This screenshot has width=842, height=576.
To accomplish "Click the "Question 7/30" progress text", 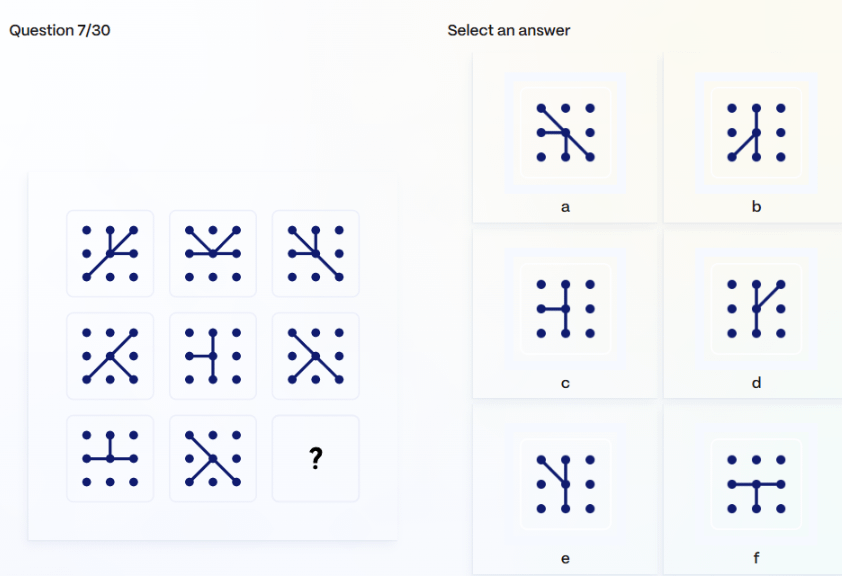I will [x=60, y=30].
